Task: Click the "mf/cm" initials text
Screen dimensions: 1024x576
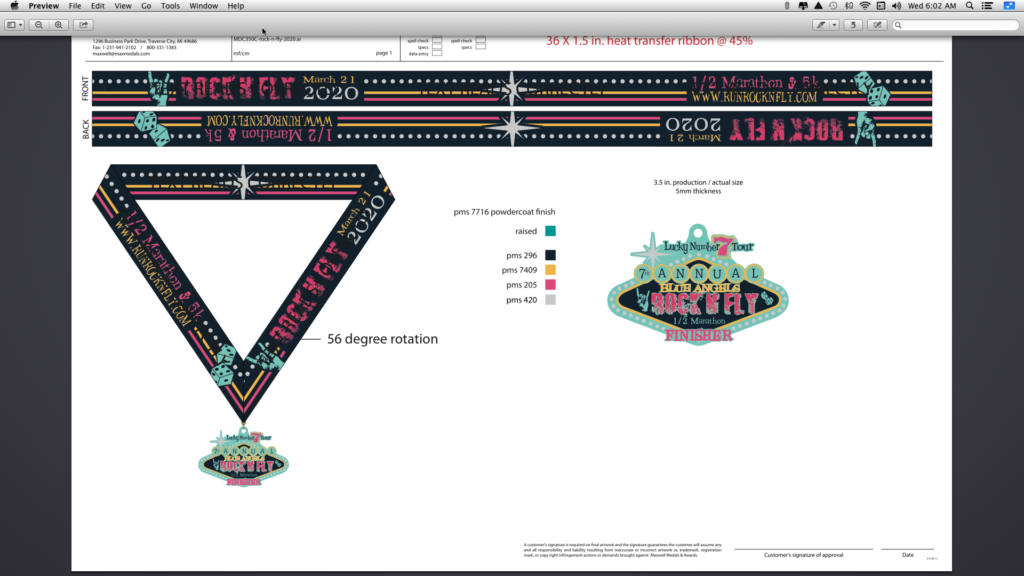Action: pos(241,54)
